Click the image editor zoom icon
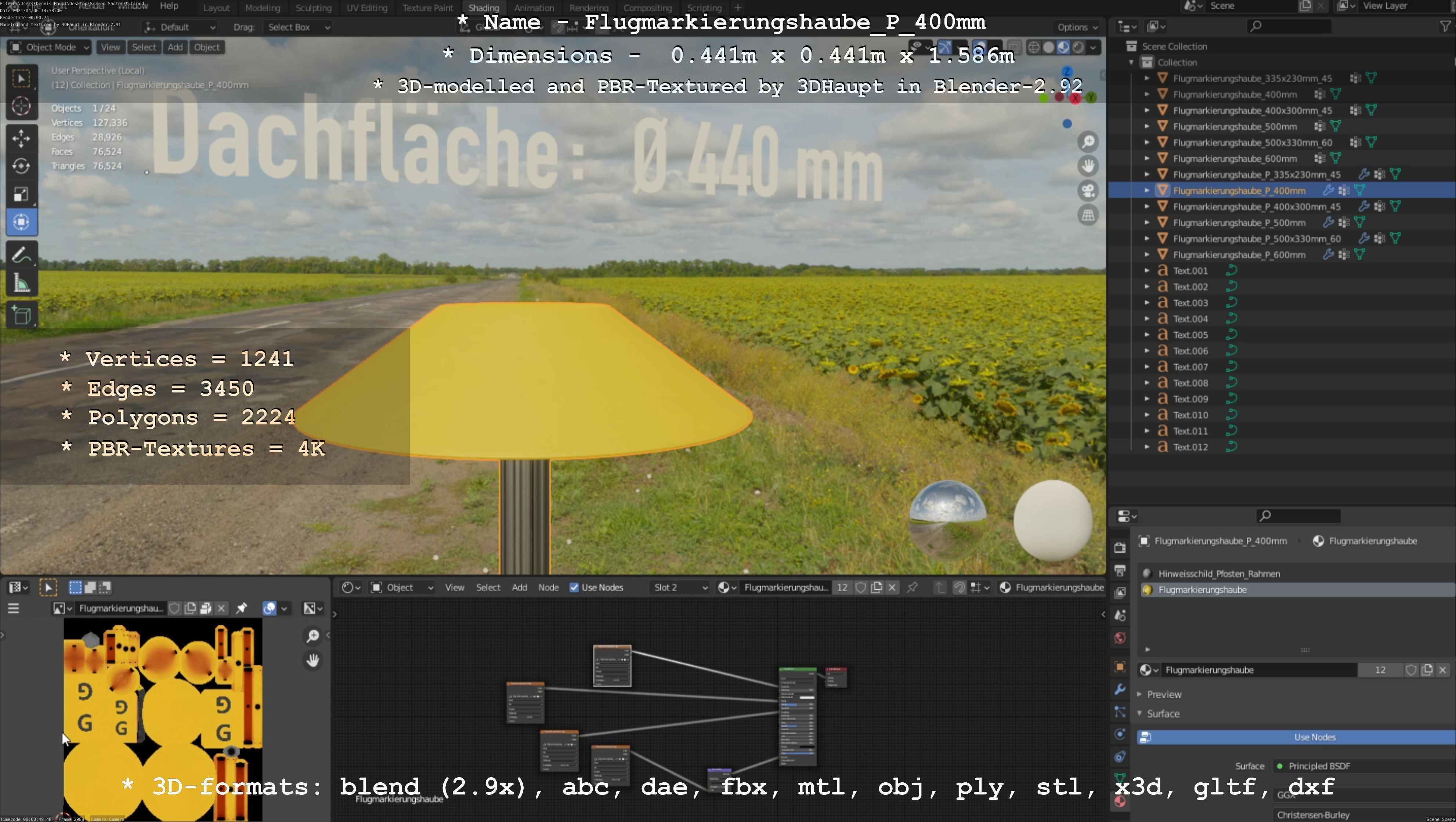This screenshot has width=1456, height=822. [312, 636]
